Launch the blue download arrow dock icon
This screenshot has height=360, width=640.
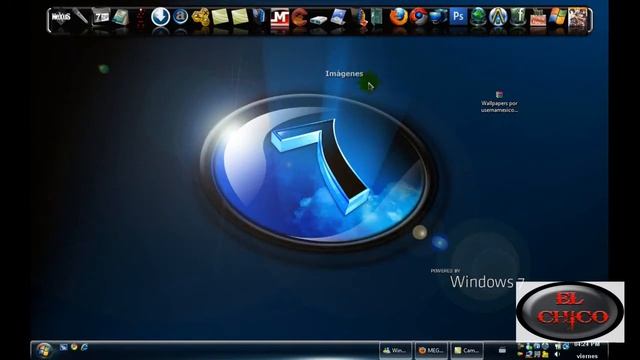click(x=160, y=17)
